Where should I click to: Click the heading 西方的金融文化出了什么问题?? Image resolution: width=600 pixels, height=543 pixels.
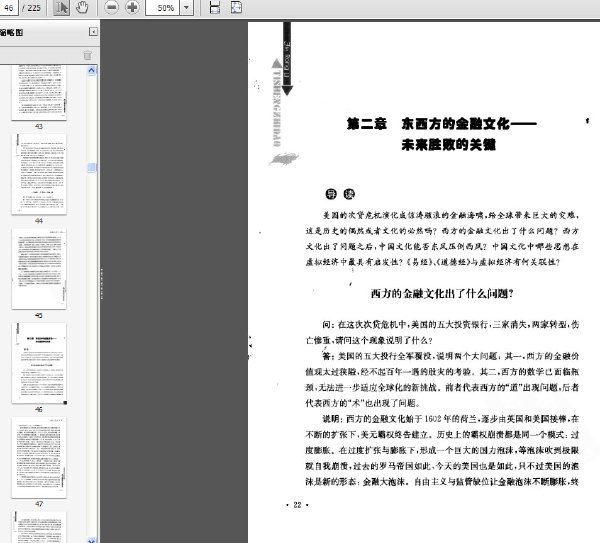coord(442,294)
